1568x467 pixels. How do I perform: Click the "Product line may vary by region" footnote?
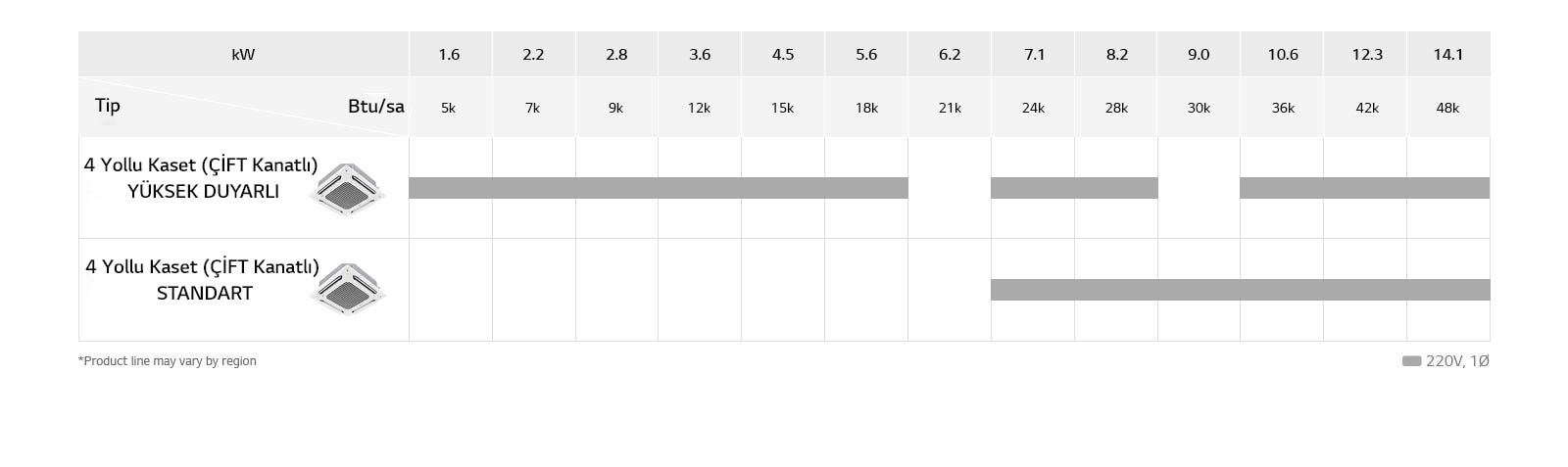point(168,361)
